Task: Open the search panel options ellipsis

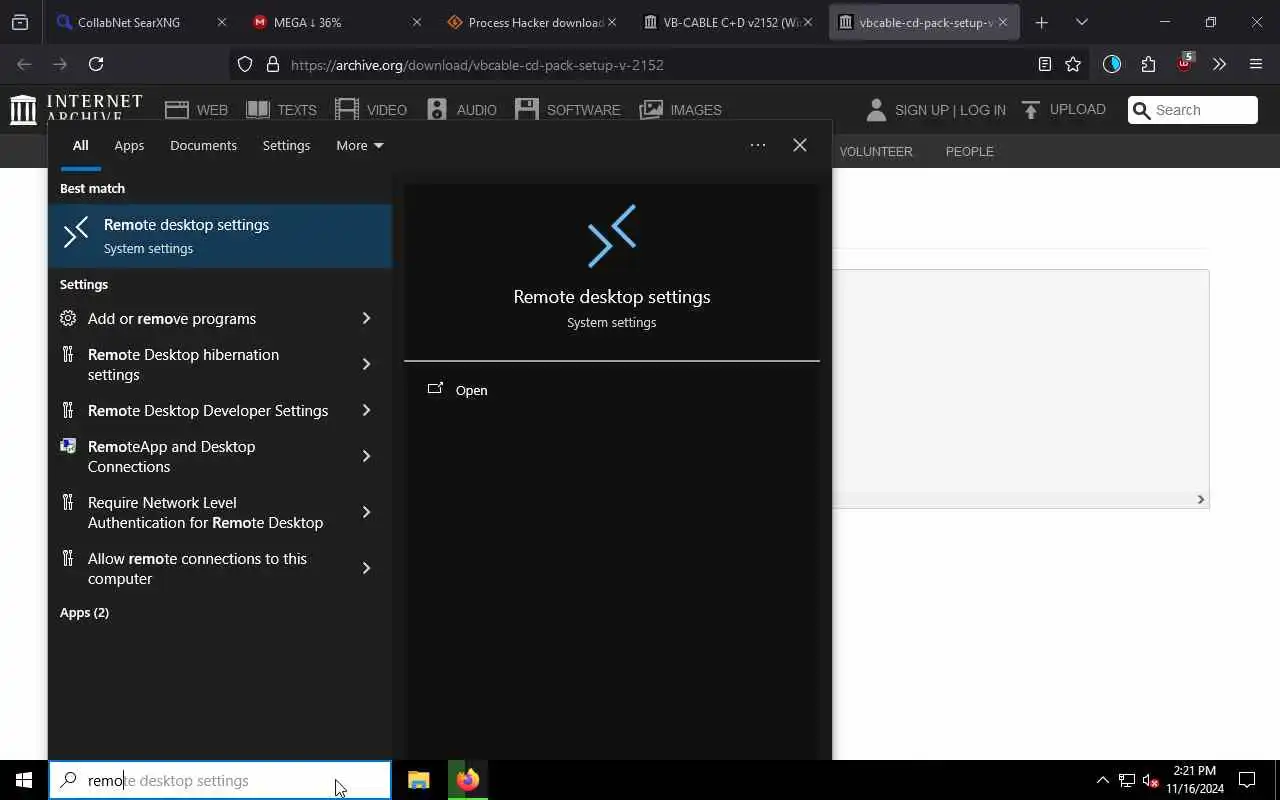Action: click(758, 146)
